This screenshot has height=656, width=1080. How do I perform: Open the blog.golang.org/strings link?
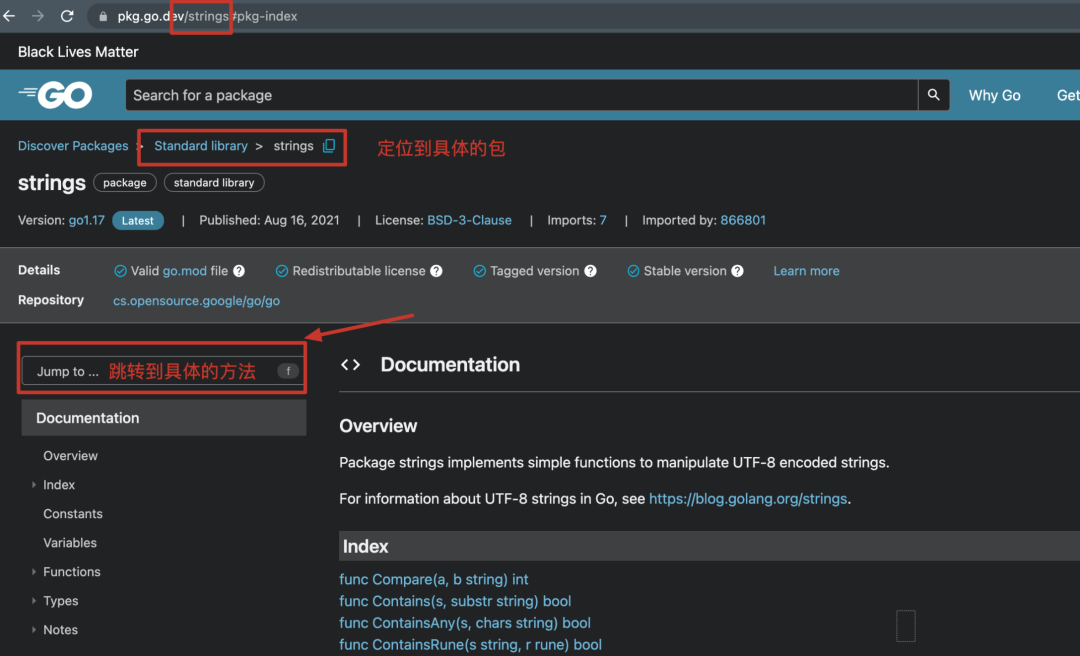point(748,498)
